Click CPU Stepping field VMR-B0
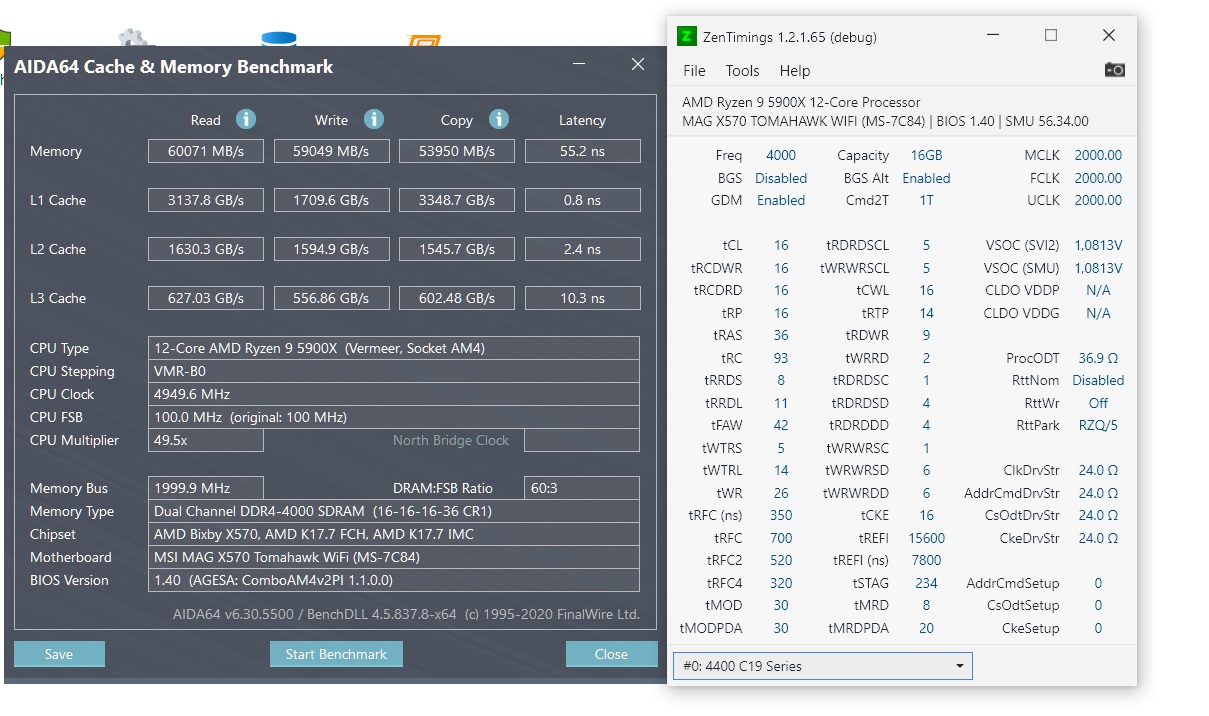This screenshot has height=716, width=1209. [x=394, y=371]
